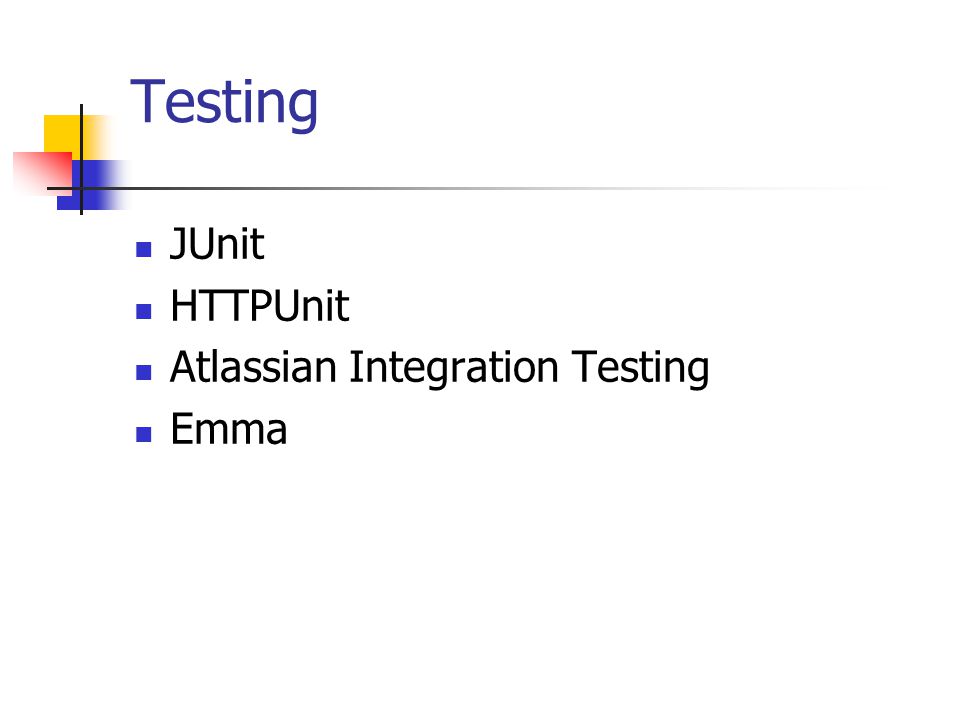Click the blue bullet beside JUnit
Screen dimensions: 960x720
click(144, 249)
